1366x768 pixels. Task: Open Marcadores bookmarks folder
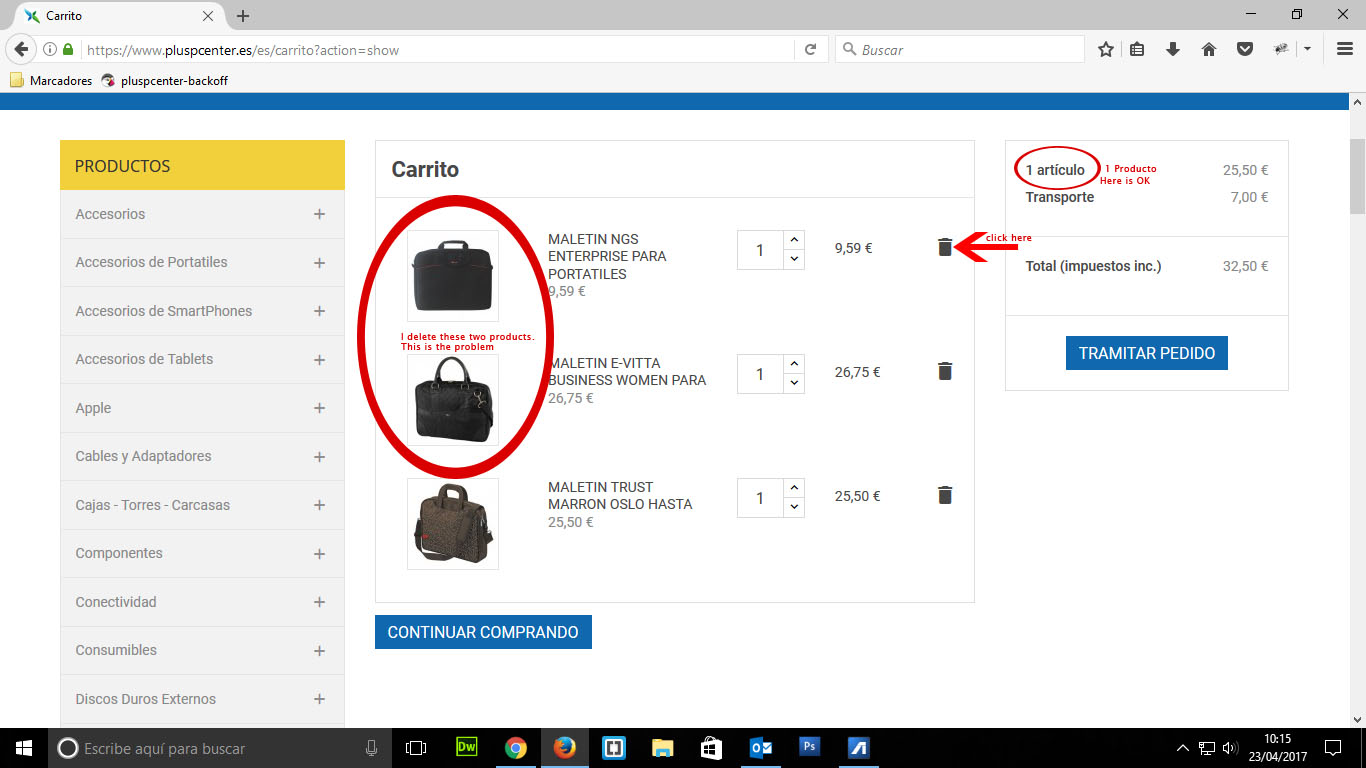click(x=51, y=80)
